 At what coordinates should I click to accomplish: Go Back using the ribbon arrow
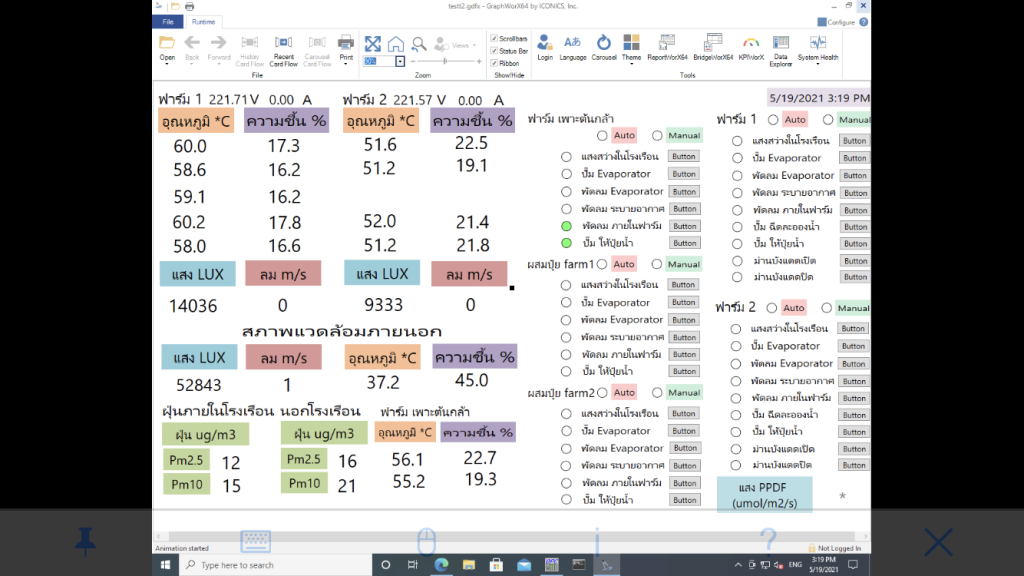pos(192,43)
